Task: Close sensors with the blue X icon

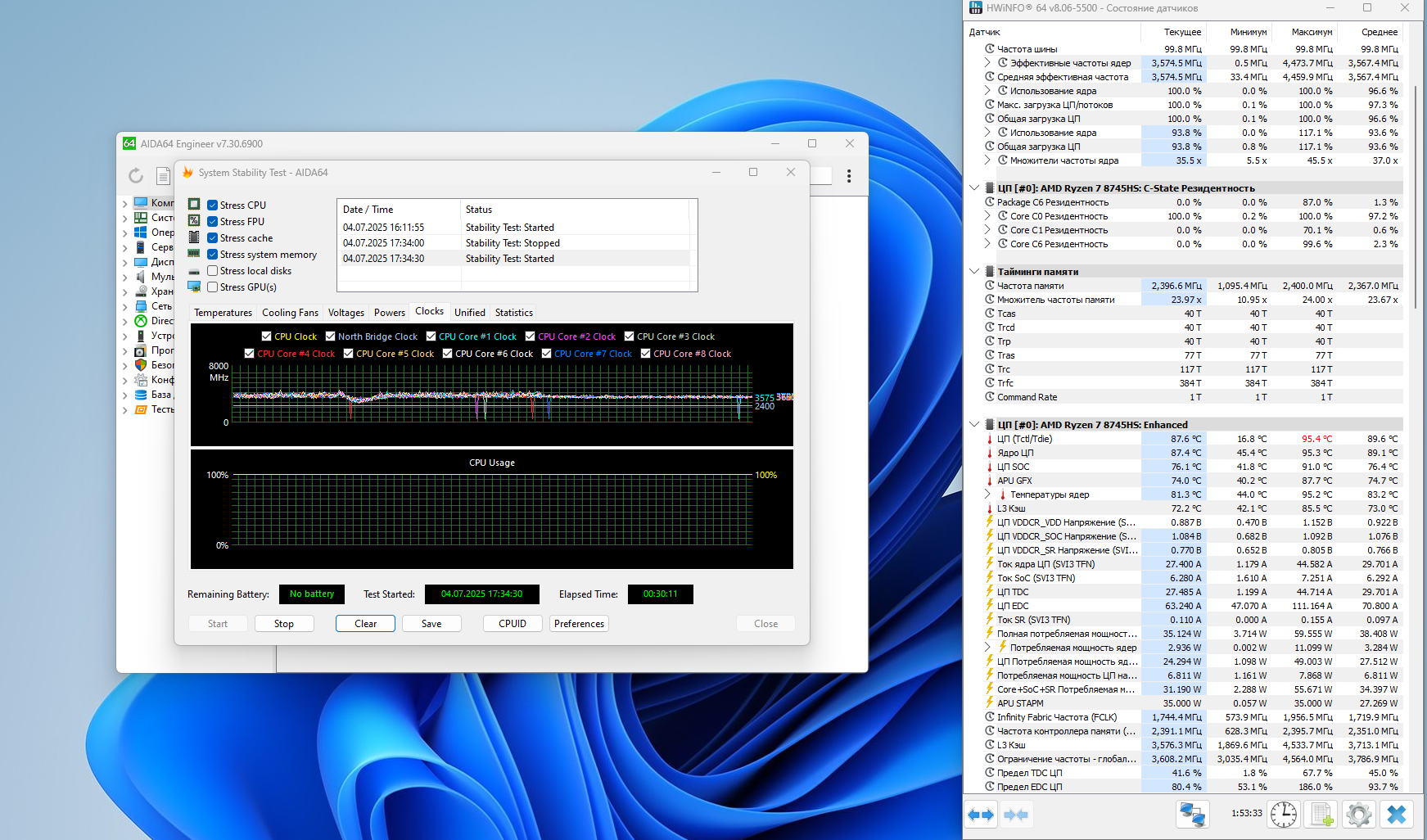Action: pos(1397,815)
